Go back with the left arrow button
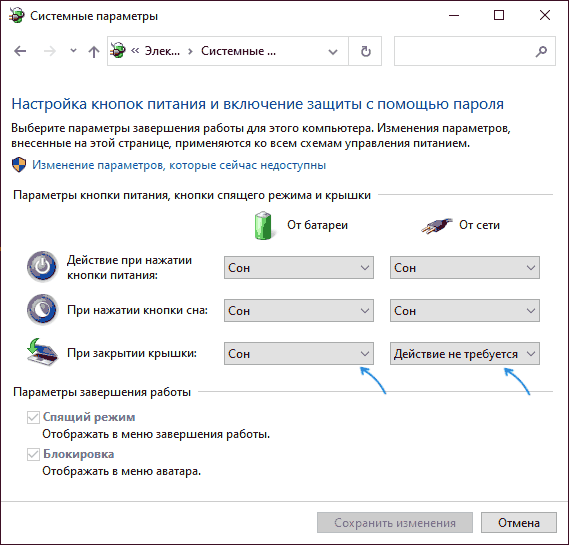The height and width of the screenshot is (545, 569). [20, 51]
